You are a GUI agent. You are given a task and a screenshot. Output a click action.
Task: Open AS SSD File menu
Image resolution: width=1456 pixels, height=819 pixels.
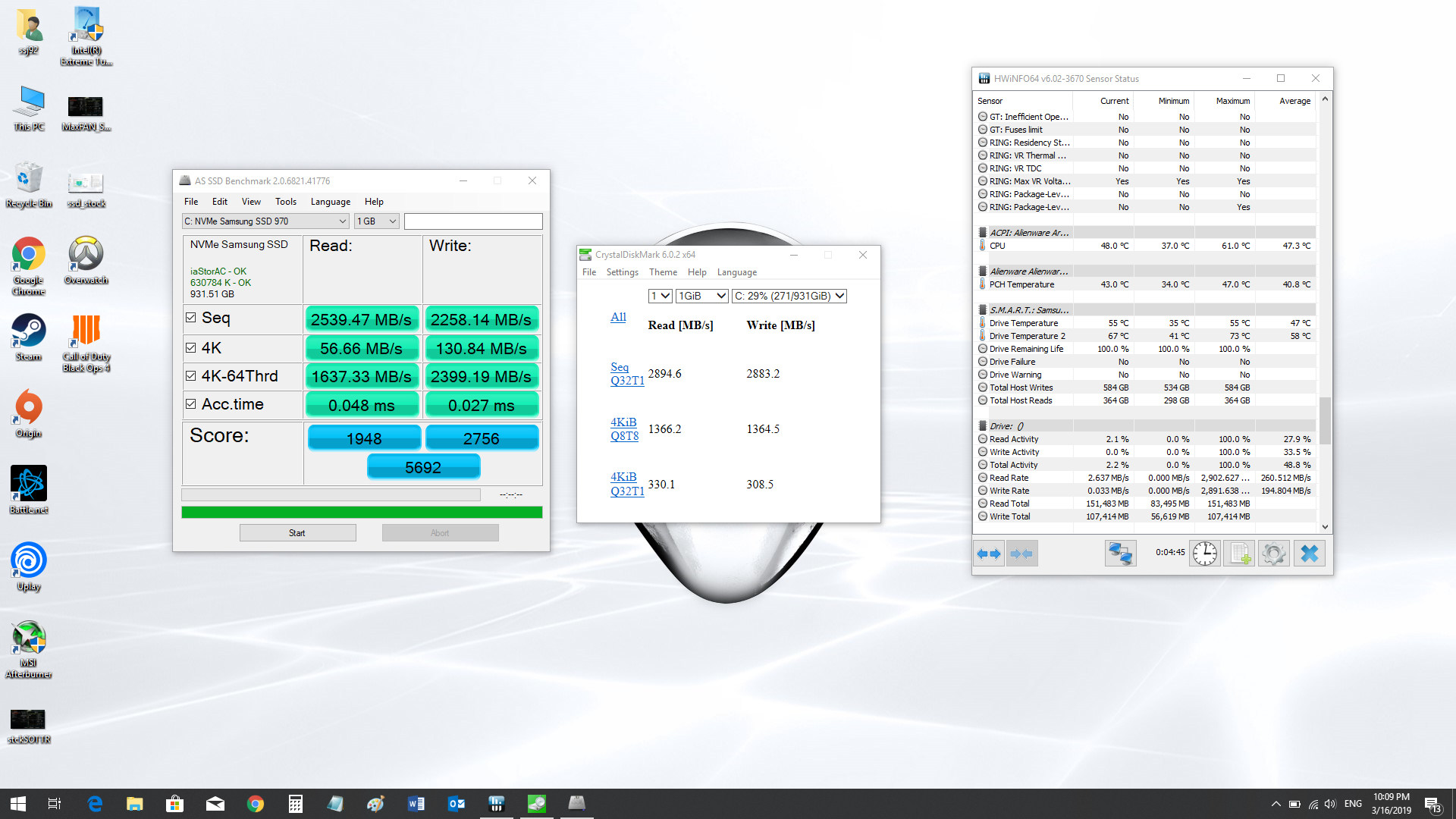pyautogui.click(x=191, y=202)
